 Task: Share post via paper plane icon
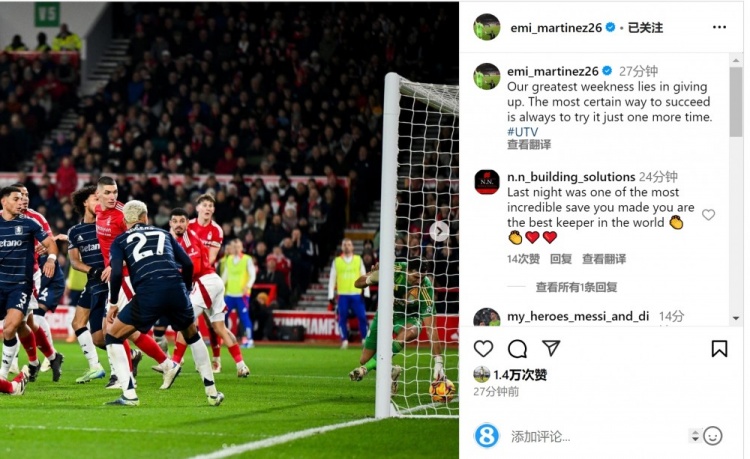(551, 348)
